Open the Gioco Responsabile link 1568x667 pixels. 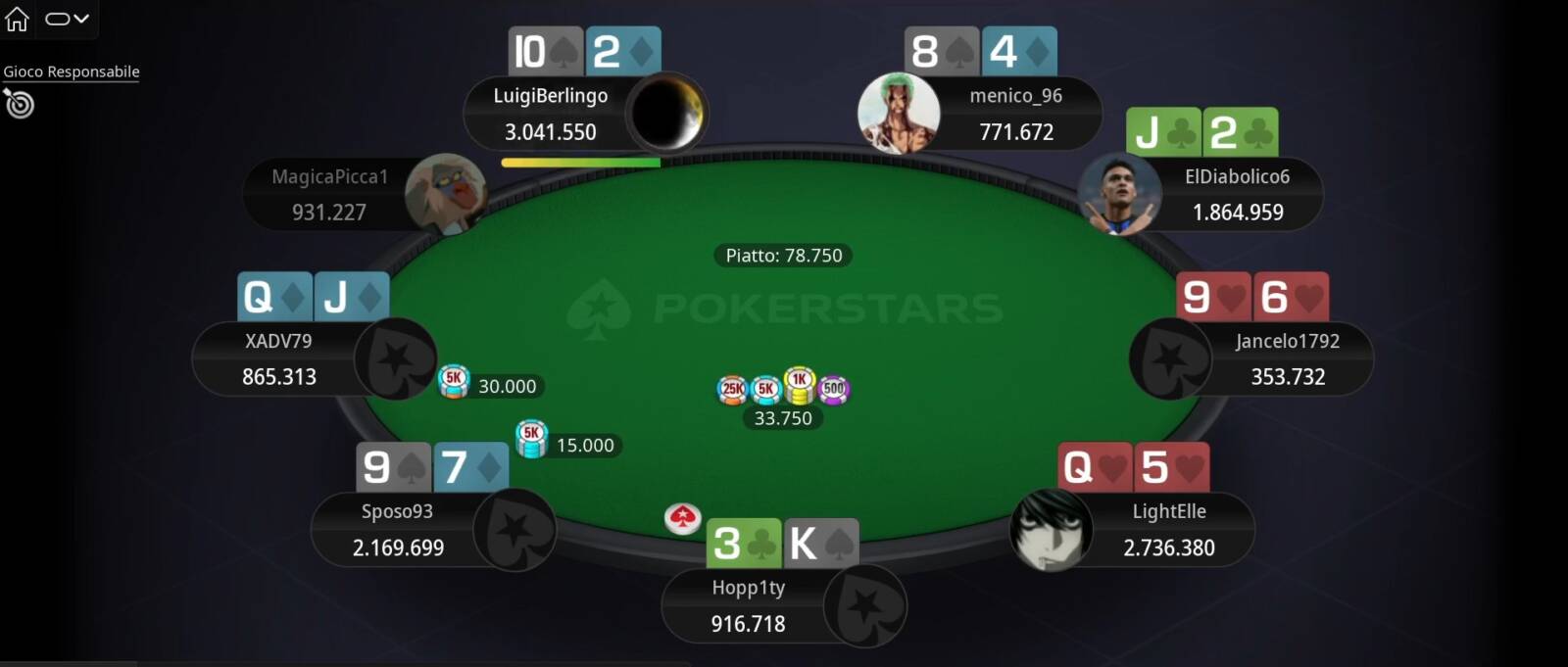(72, 71)
